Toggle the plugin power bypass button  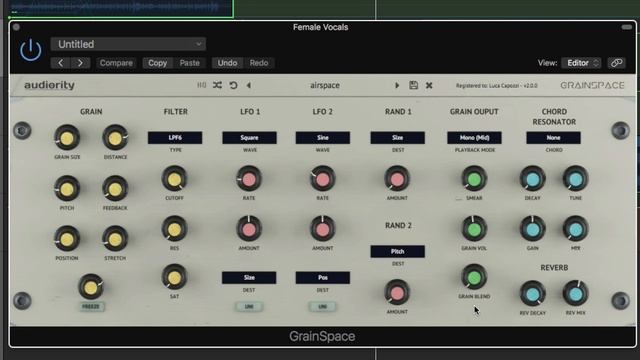click(x=31, y=50)
